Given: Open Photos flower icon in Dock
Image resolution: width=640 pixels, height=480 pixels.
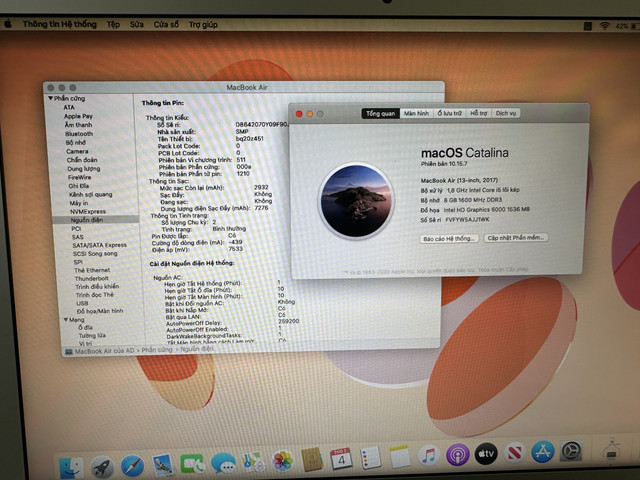Looking at the screenshot, I should [282, 461].
